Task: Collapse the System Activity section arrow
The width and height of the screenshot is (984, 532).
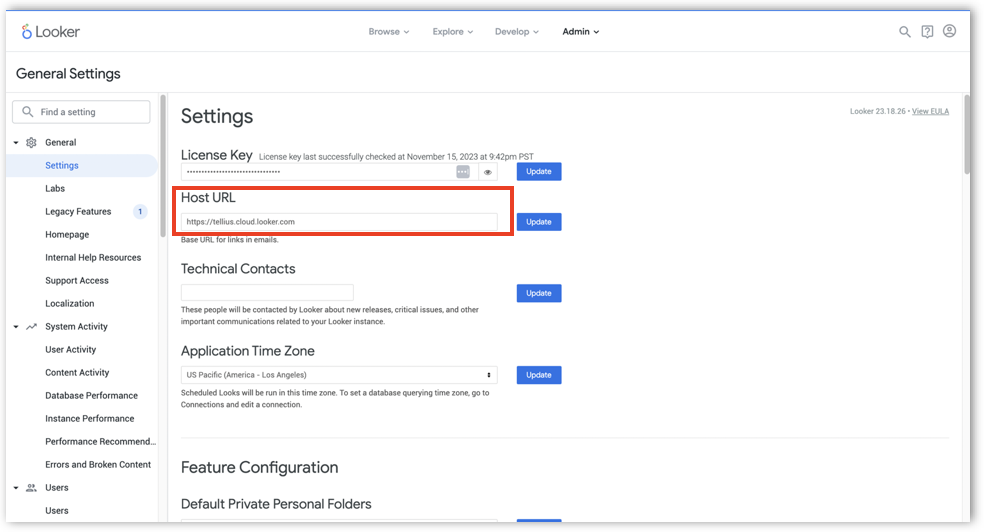Action: pyautogui.click(x=16, y=327)
